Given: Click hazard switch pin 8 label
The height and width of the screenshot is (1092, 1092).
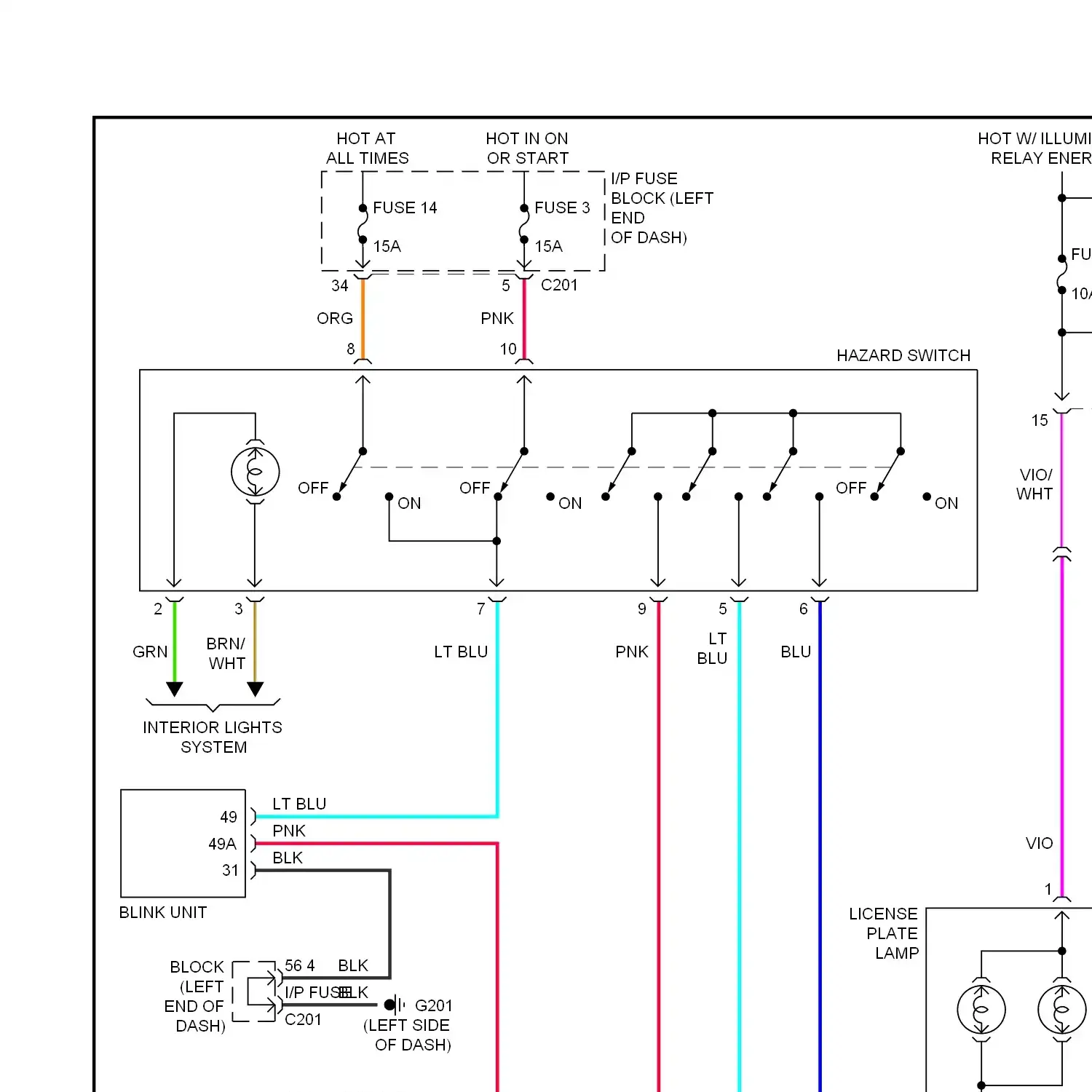Looking at the screenshot, I should 351,349.
